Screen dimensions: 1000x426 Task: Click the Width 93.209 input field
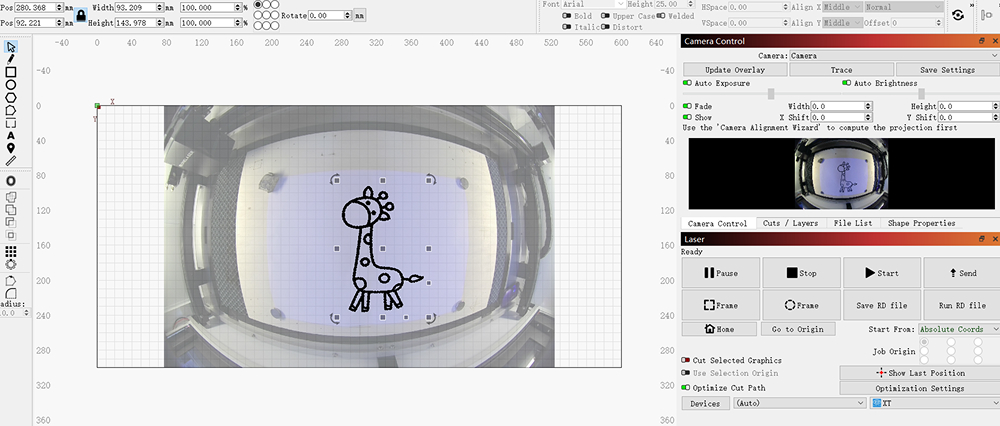click(x=138, y=8)
